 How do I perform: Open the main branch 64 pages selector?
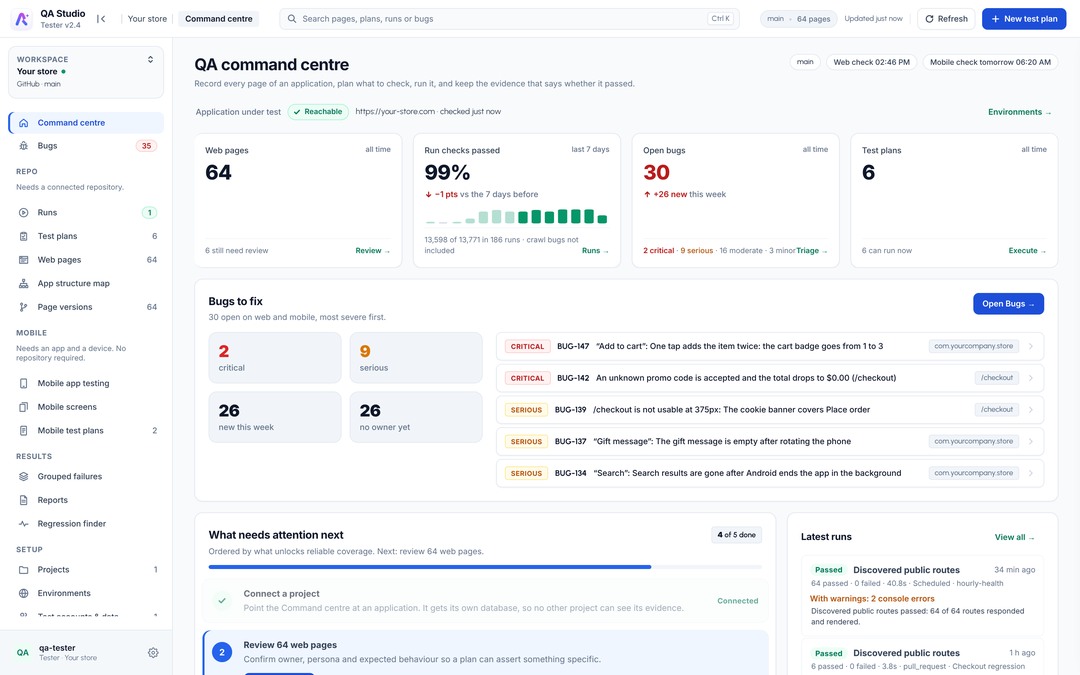pyautogui.click(x=798, y=19)
